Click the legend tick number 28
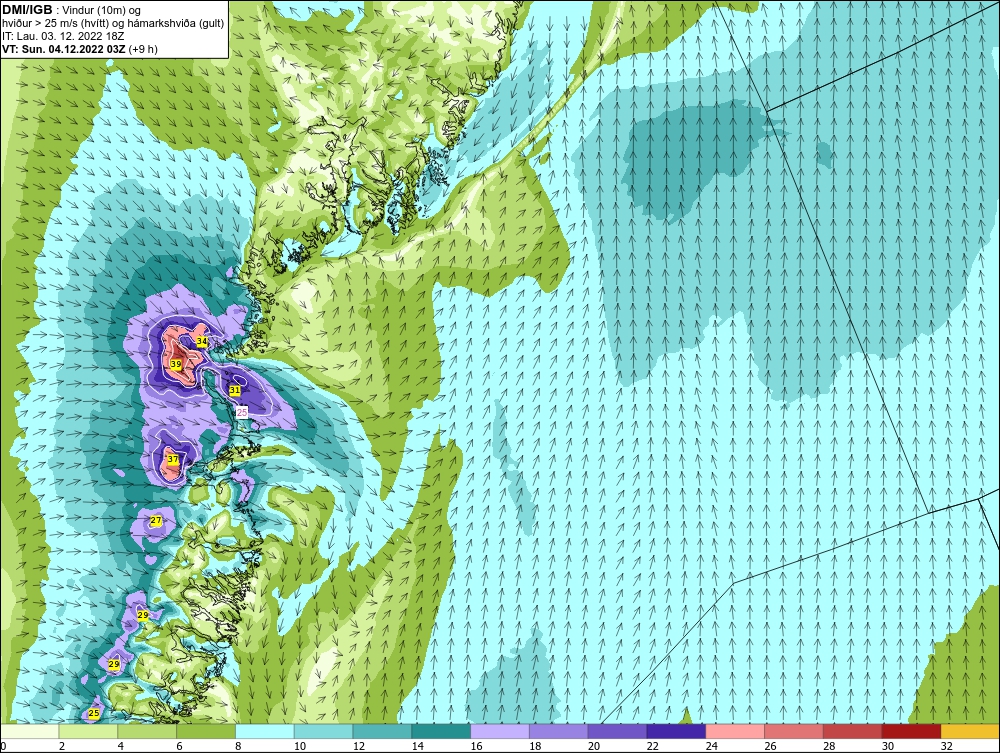The image size is (1000, 753). (x=829, y=746)
